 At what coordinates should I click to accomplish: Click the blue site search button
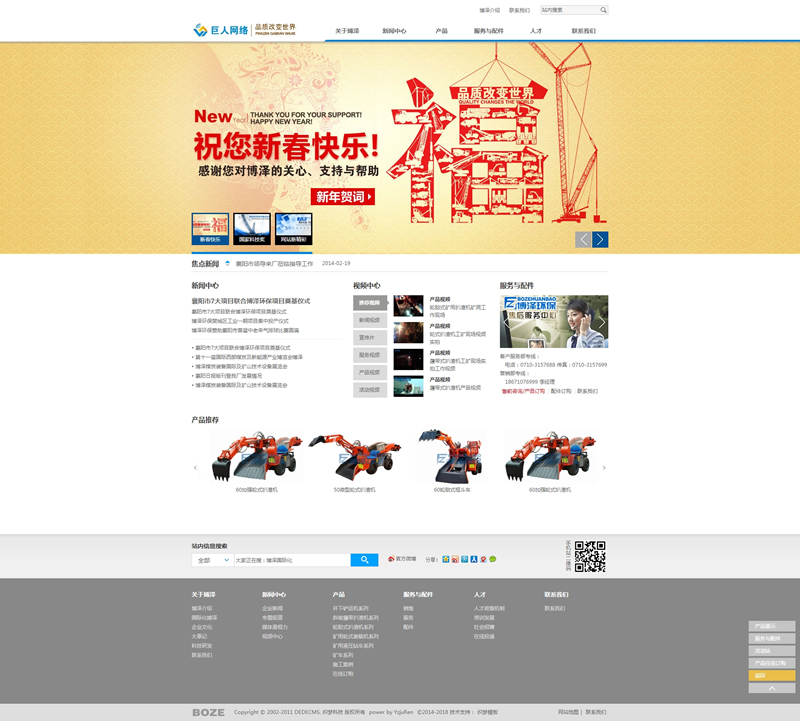[x=364, y=560]
